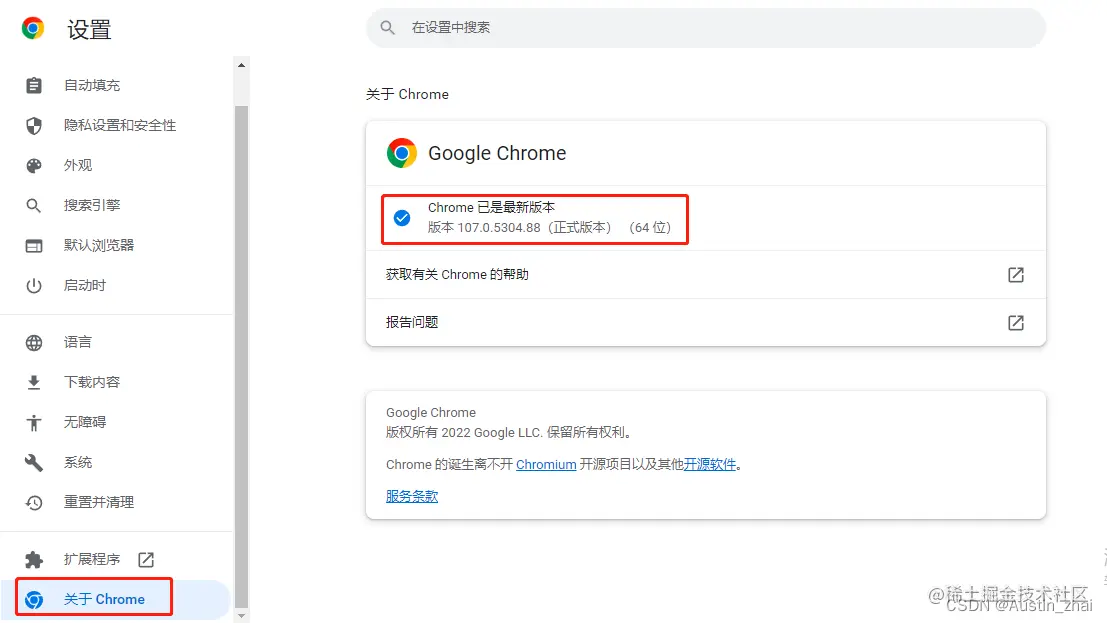Click the 系统 wrench icon
The width and height of the screenshot is (1107, 623).
coord(34,463)
